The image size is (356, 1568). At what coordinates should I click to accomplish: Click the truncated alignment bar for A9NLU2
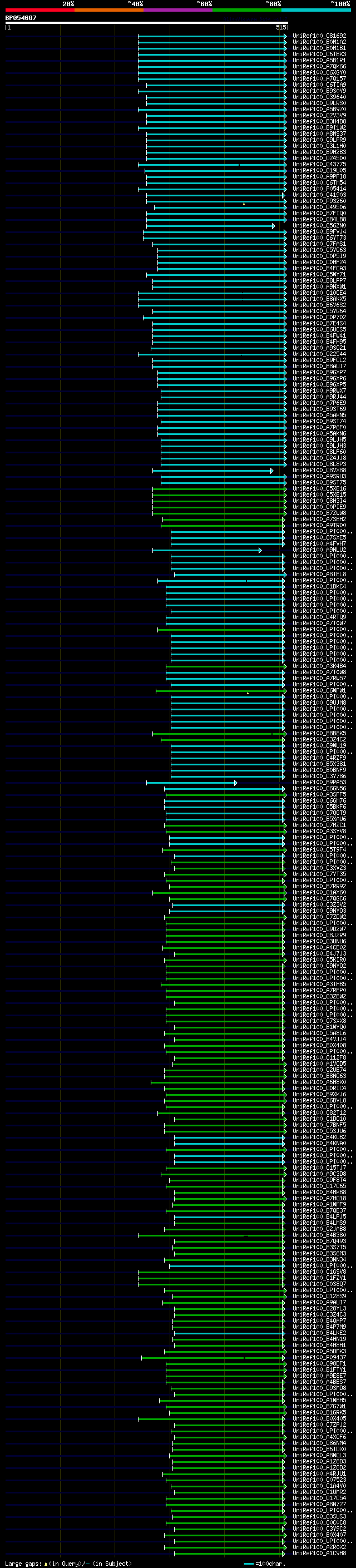(x=207, y=550)
